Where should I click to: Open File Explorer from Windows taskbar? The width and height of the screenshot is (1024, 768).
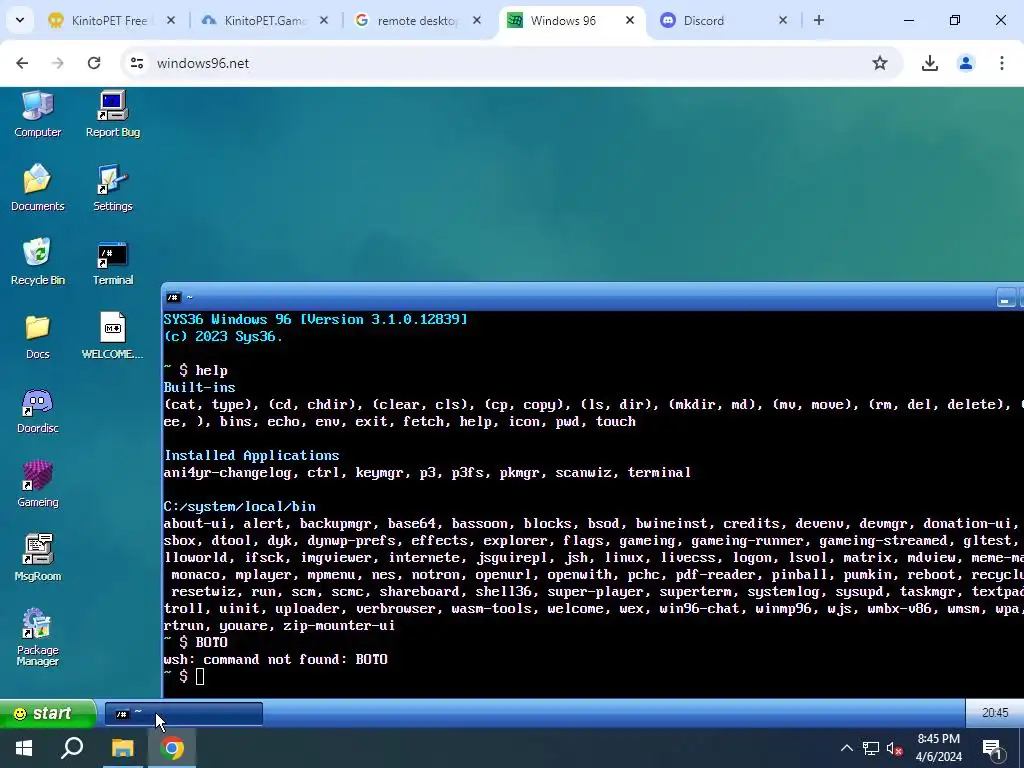(122, 748)
